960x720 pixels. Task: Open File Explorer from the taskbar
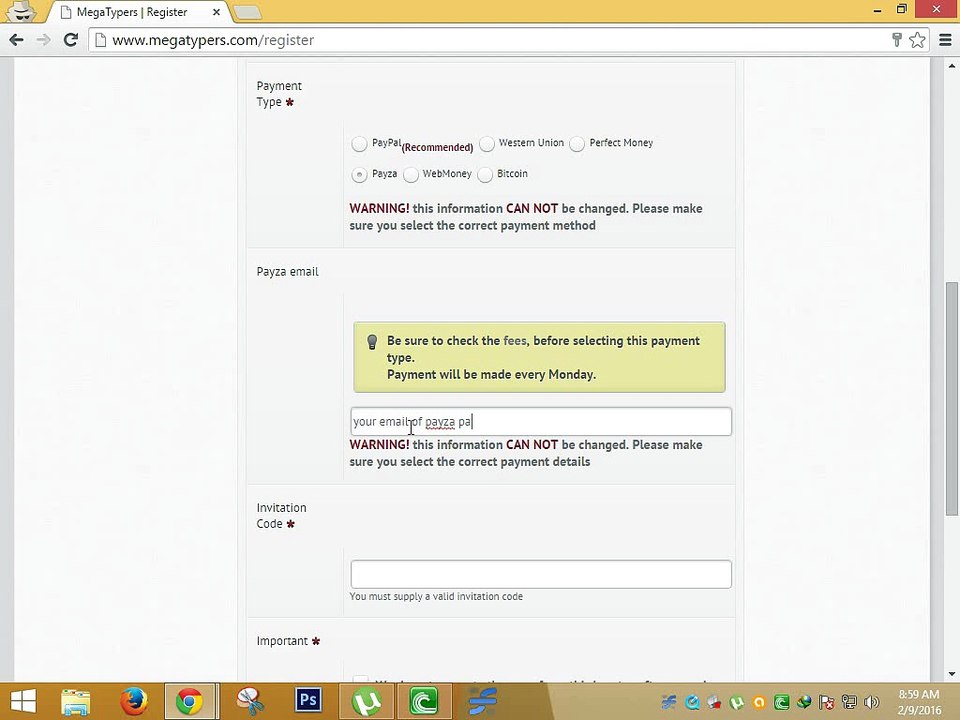click(76, 701)
